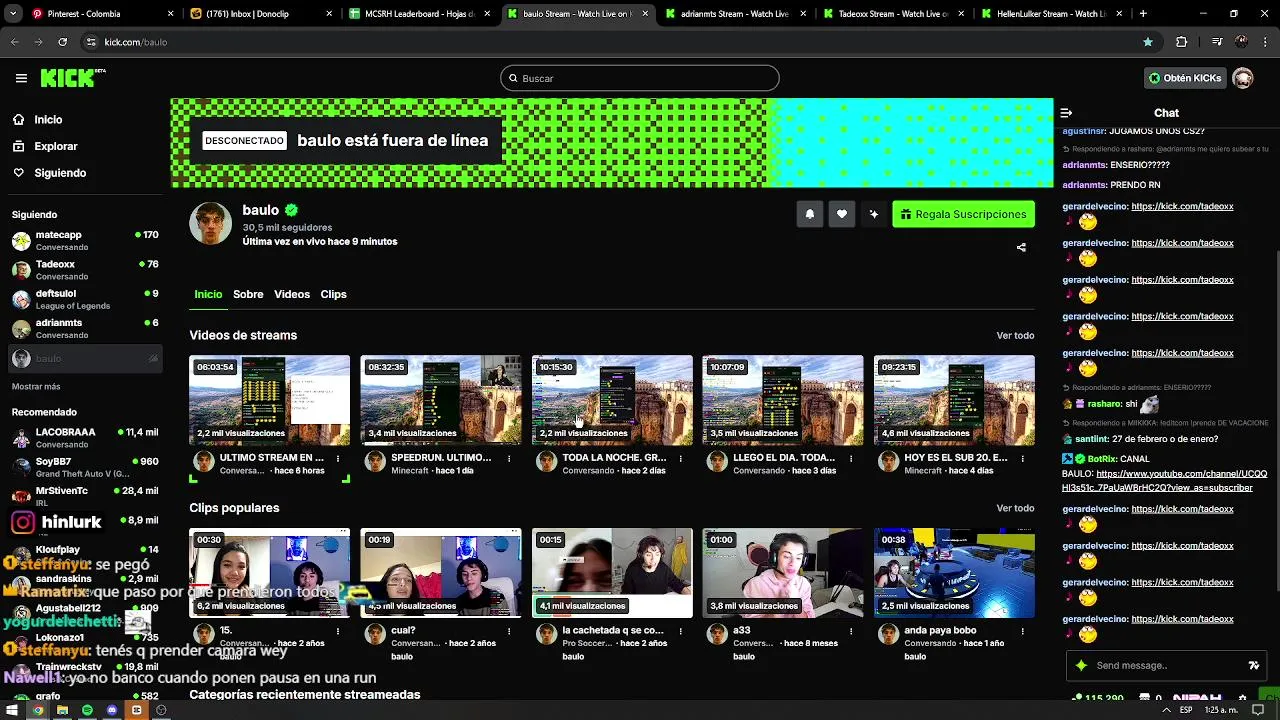The height and width of the screenshot is (720, 1280).
Task: Open options for 'la cachetada' clip
Action: click(x=680, y=631)
